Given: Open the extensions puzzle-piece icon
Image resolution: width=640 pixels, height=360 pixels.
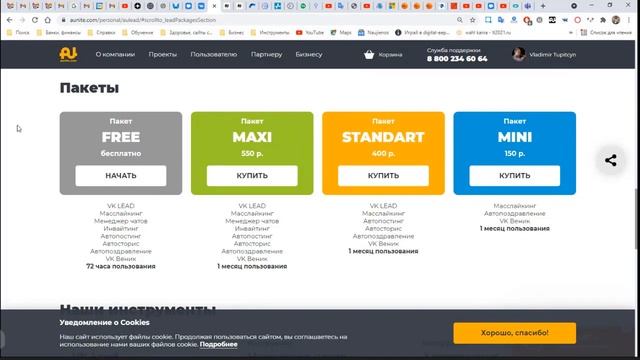Looking at the screenshot, I should pos(603,20).
